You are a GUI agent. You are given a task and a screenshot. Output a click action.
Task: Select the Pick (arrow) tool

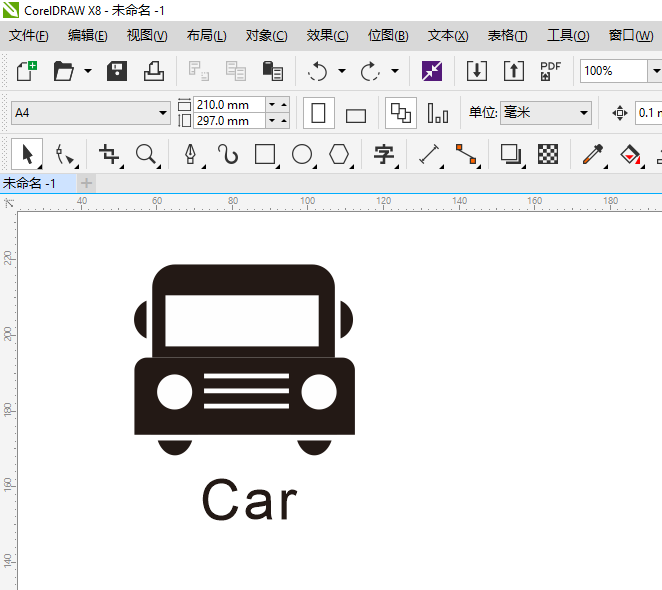28,154
